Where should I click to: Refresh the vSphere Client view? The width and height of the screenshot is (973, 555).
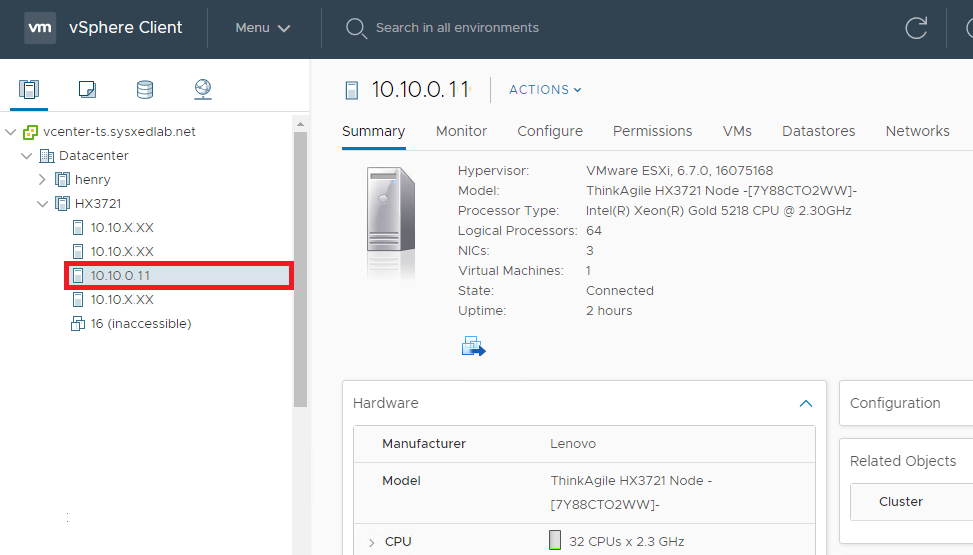pos(916,28)
